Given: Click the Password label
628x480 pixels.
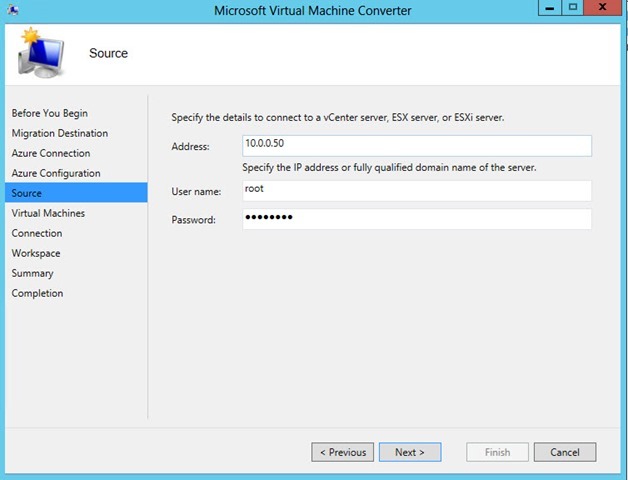Looking at the screenshot, I should [x=193, y=220].
